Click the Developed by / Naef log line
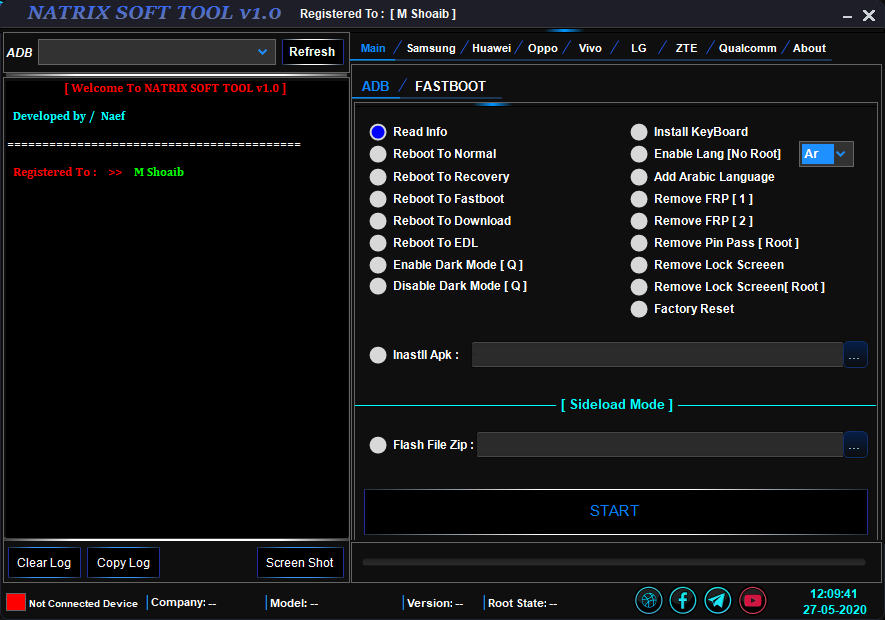 point(69,116)
